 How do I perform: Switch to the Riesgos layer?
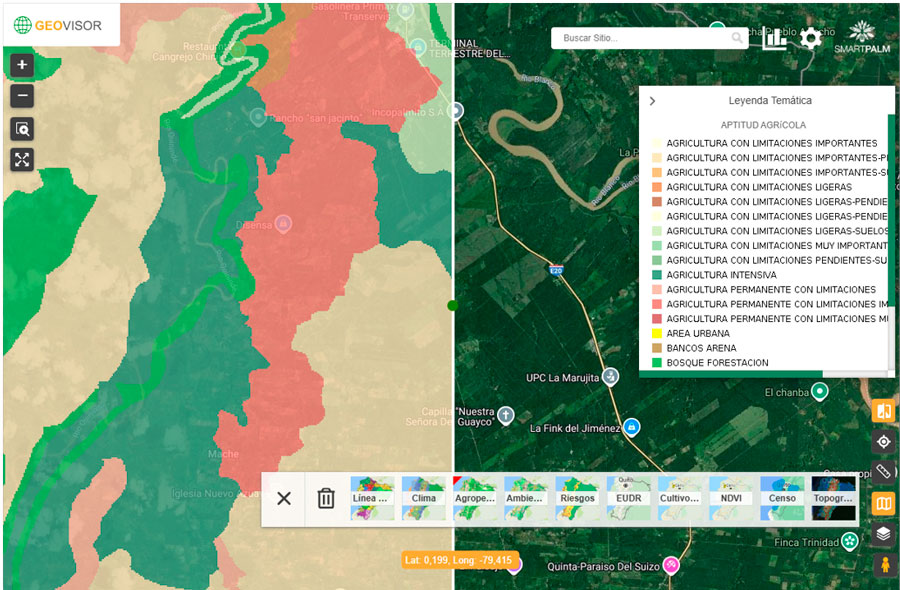click(577, 498)
